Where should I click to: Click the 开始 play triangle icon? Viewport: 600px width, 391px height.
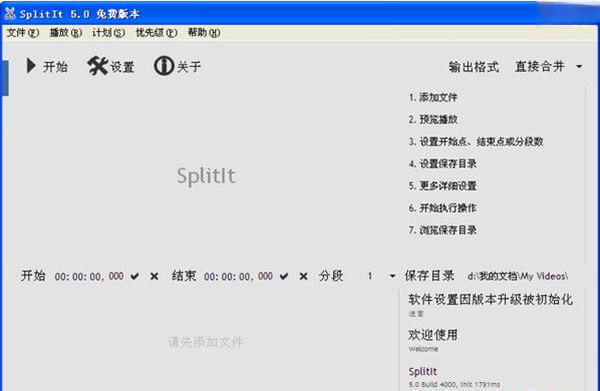click(x=31, y=66)
